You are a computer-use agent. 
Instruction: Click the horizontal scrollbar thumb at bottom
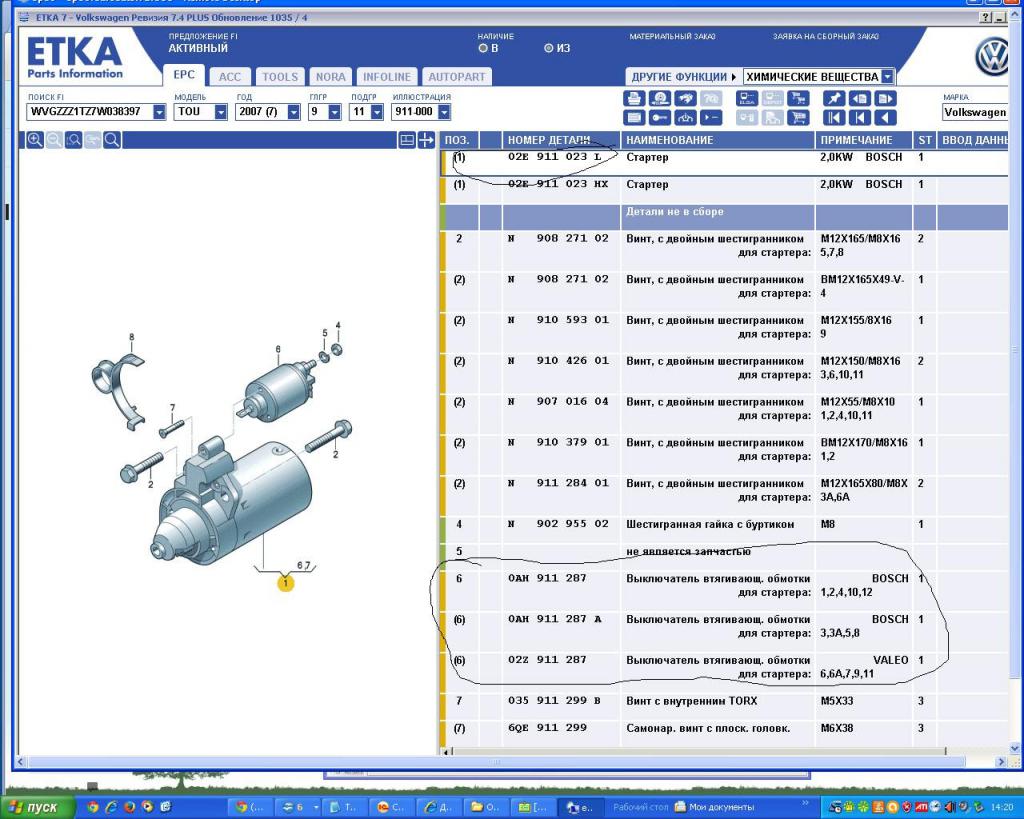tap(496, 762)
